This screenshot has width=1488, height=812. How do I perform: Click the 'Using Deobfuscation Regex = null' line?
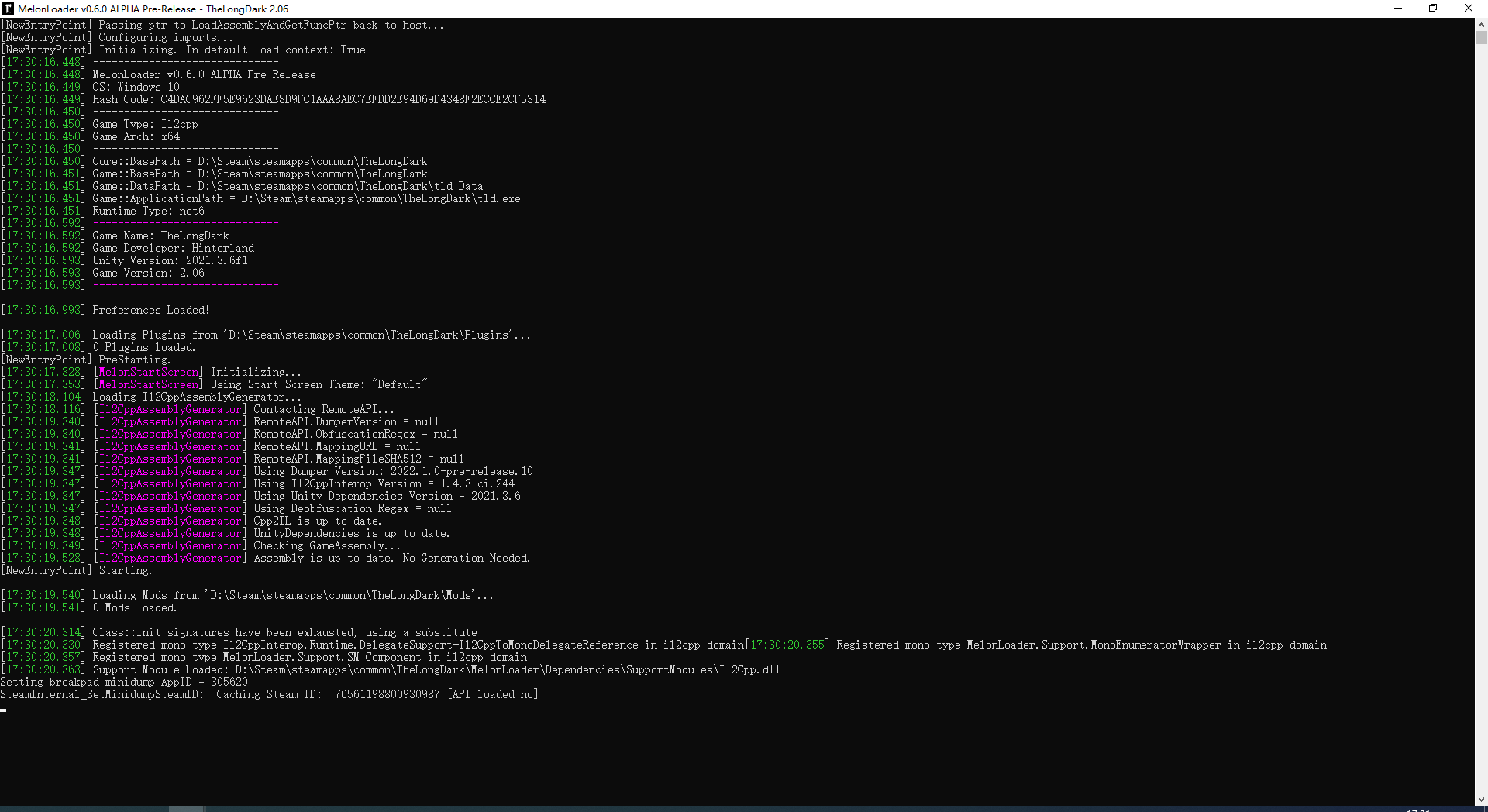[227, 508]
